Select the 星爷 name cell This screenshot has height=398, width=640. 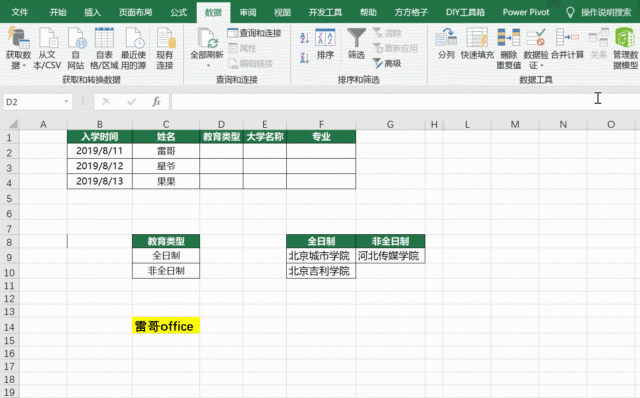166,166
